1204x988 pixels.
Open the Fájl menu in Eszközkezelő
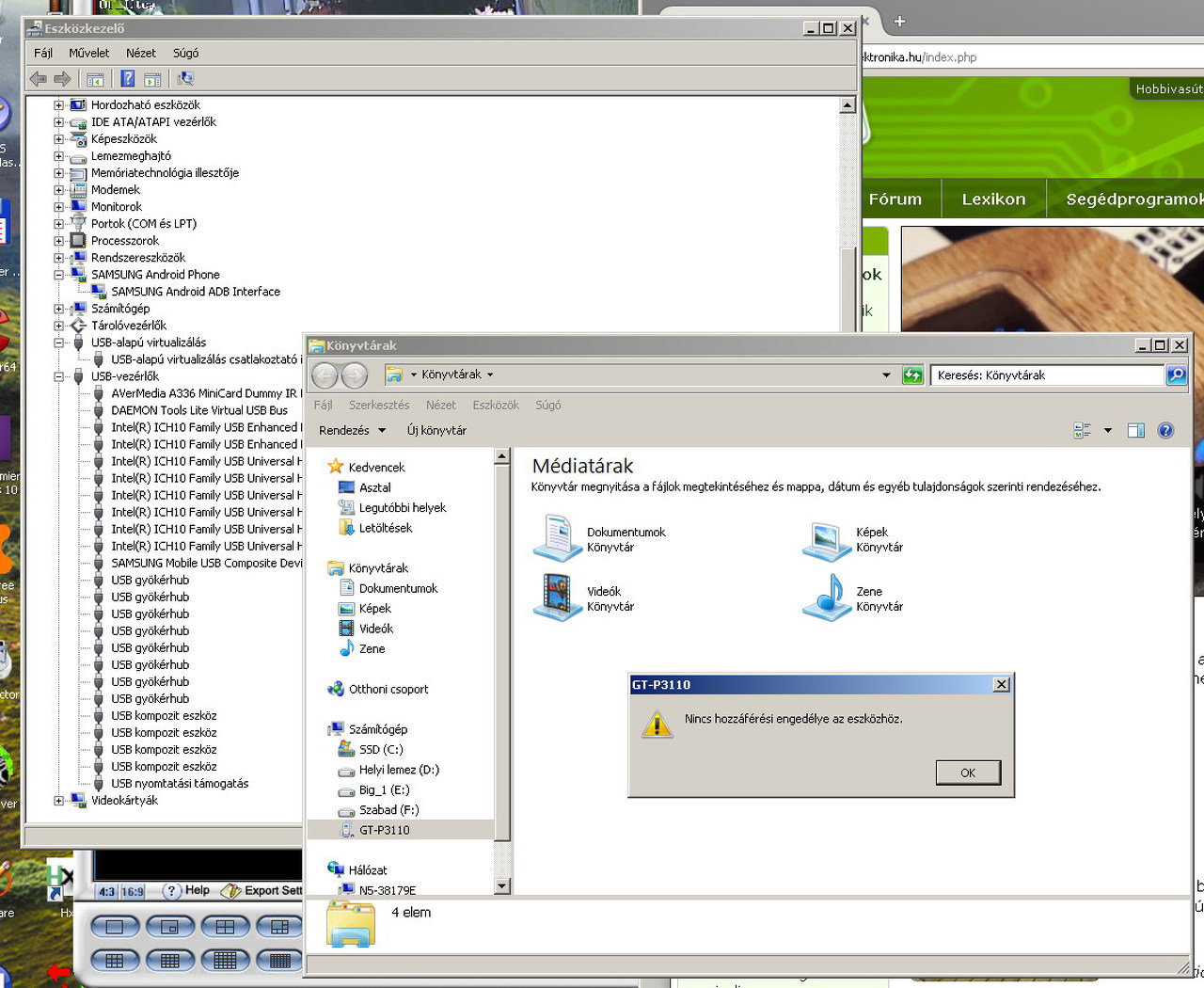[x=43, y=54]
